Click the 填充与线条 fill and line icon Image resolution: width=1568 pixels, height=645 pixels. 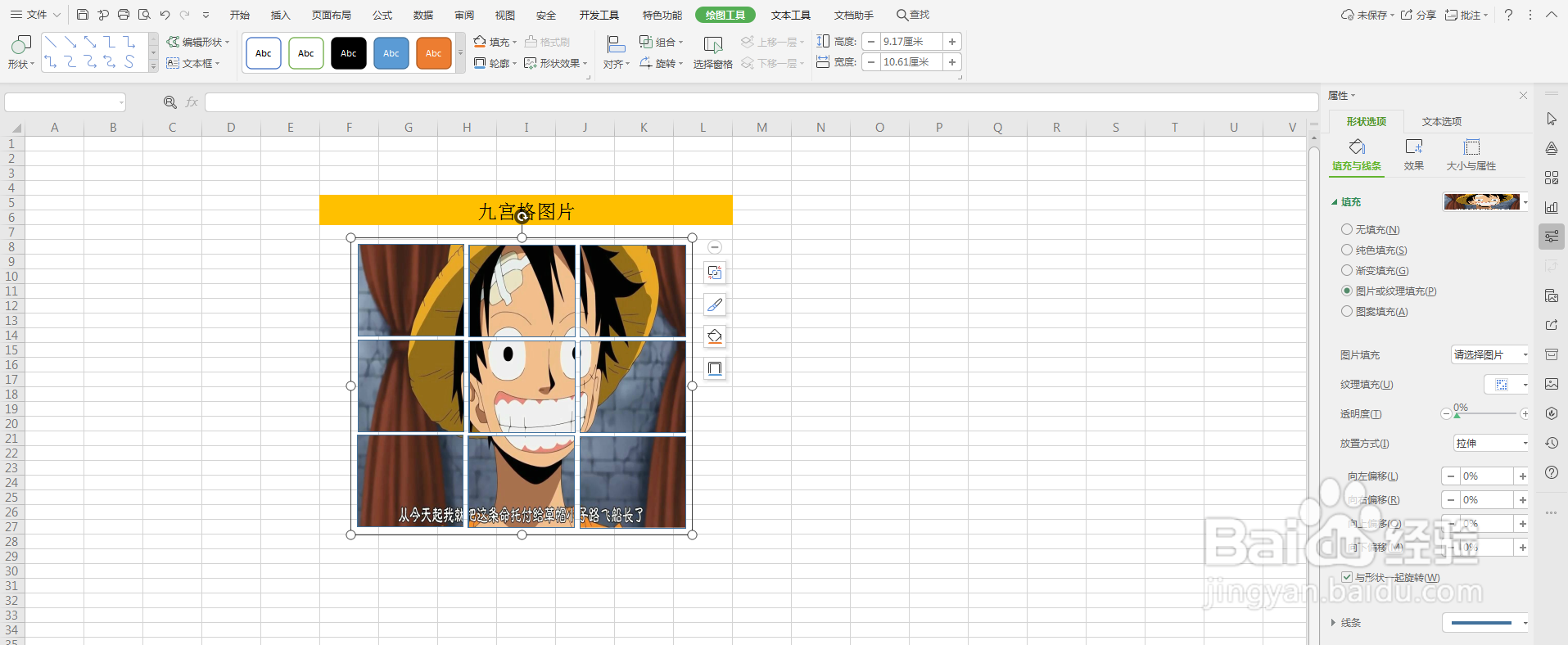tap(1357, 155)
